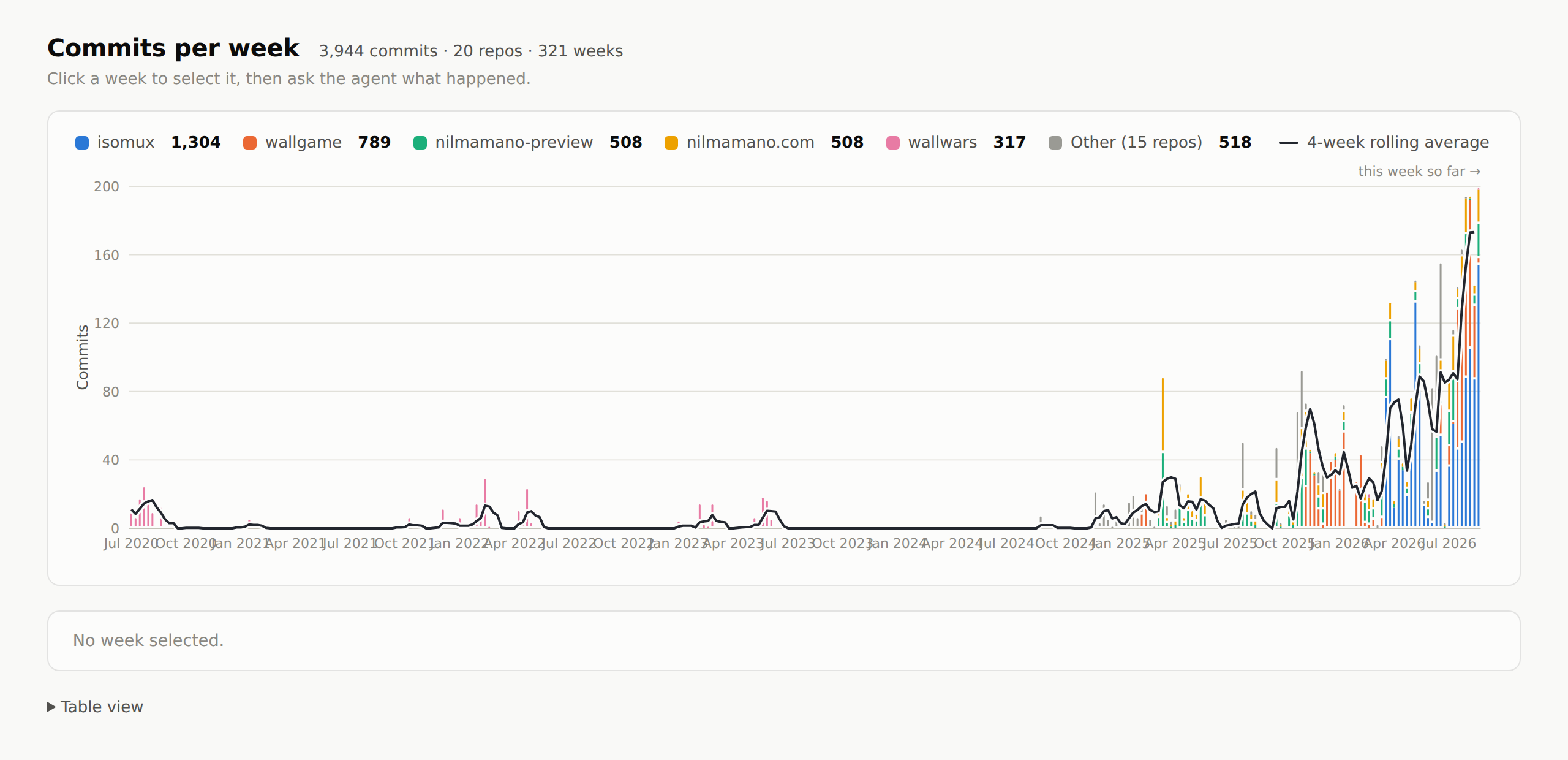1568x760 pixels.
Task: Click the nilmamano.com yellow legend swatch
Action: pyautogui.click(x=671, y=143)
